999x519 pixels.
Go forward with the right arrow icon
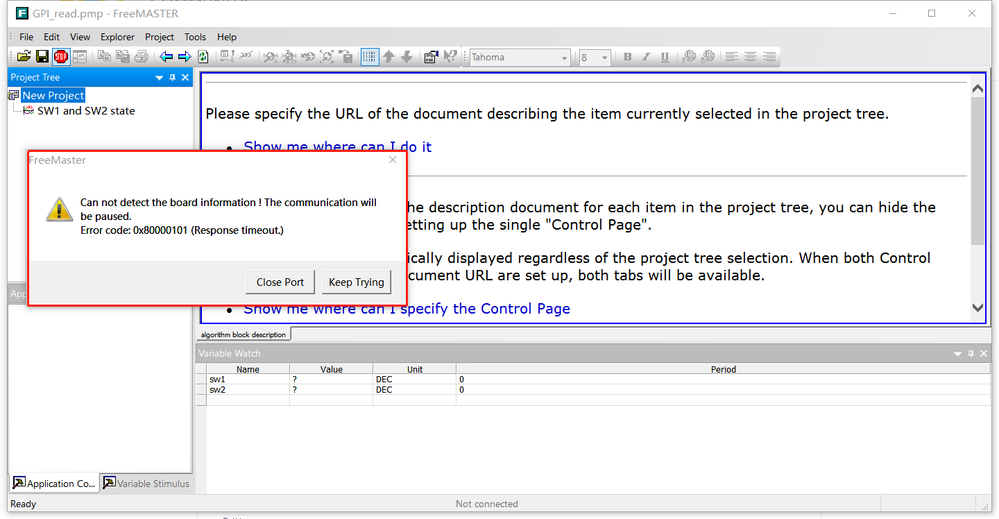[x=185, y=57]
